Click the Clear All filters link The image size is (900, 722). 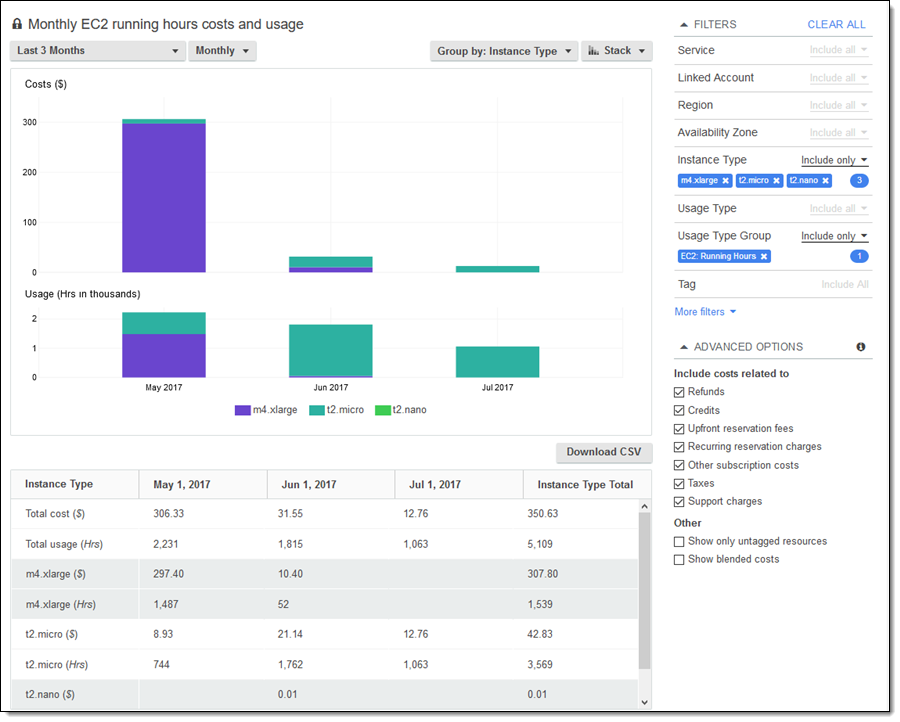pos(836,24)
